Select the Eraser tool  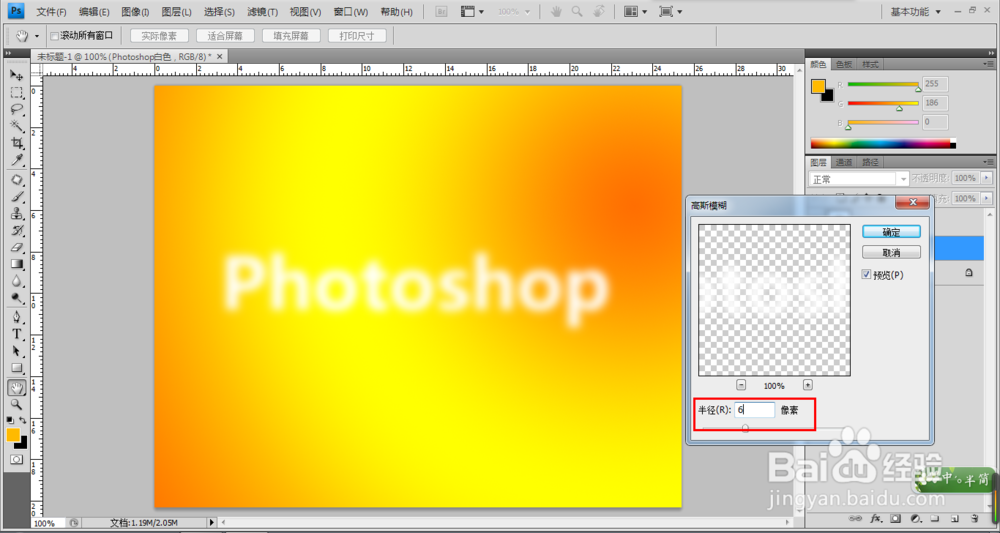17,247
